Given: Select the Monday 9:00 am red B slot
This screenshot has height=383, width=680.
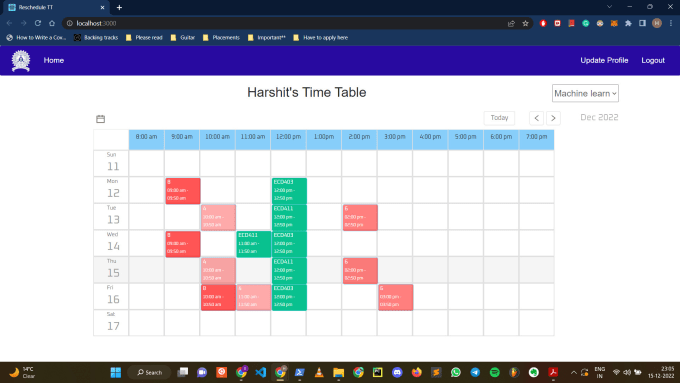Looking at the screenshot, I should [183, 190].
